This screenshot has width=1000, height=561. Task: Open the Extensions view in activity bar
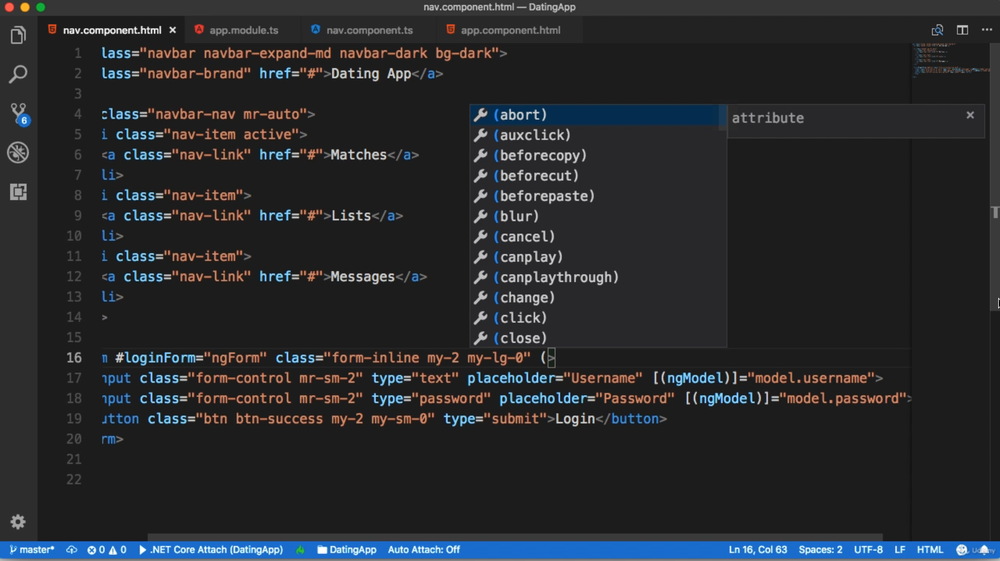point(18,191)
